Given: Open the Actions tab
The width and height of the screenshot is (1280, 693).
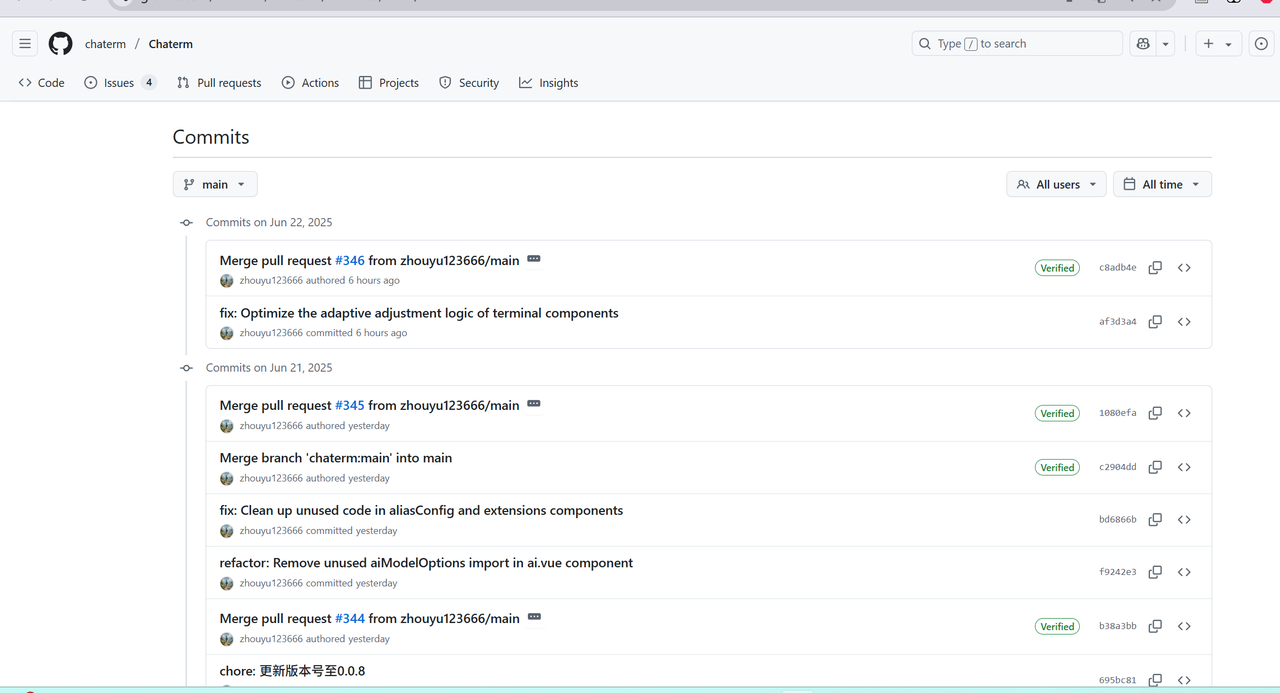Looking at the screenshot, I should tap(310, 83).
